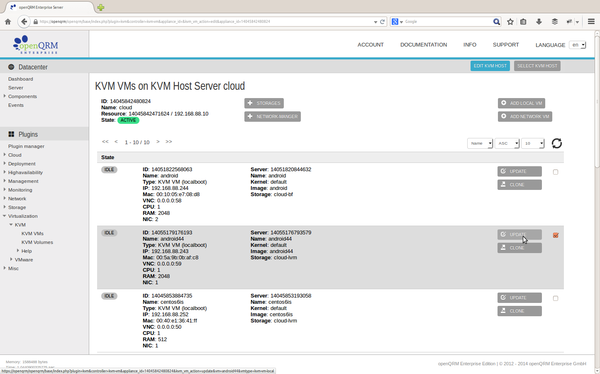Screen dimensions: 600x374
Task: Open the bookmarks list icon
Action: click(523, 22)
